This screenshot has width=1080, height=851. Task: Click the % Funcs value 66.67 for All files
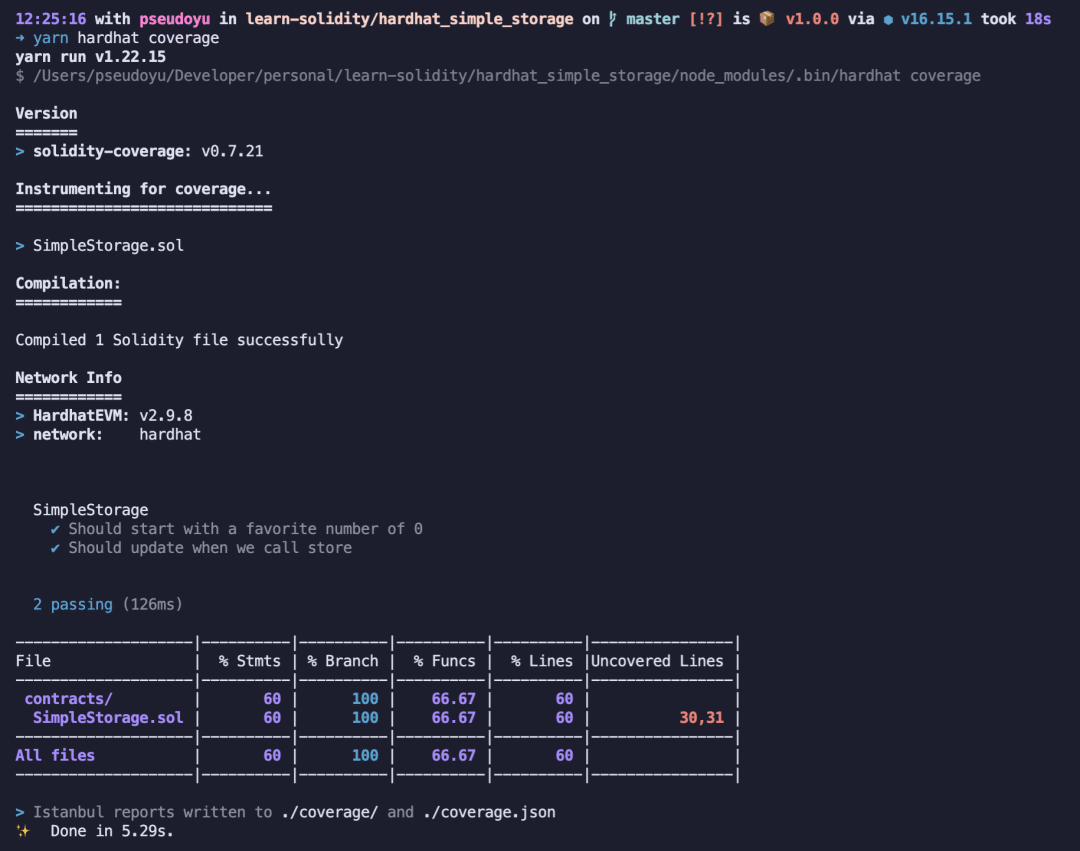coord(453,755)
